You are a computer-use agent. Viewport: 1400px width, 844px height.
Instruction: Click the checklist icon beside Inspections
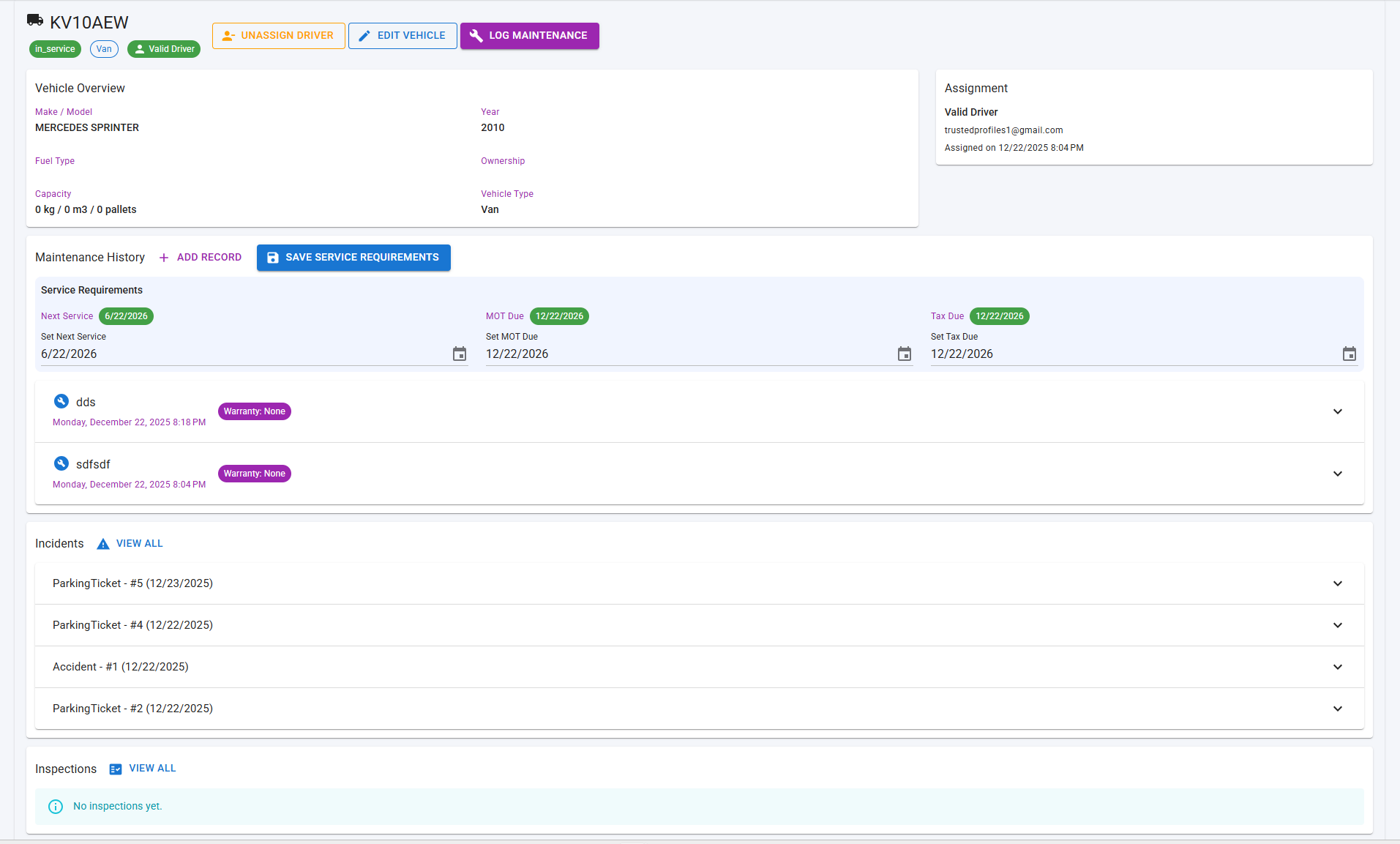pos(115,769)
